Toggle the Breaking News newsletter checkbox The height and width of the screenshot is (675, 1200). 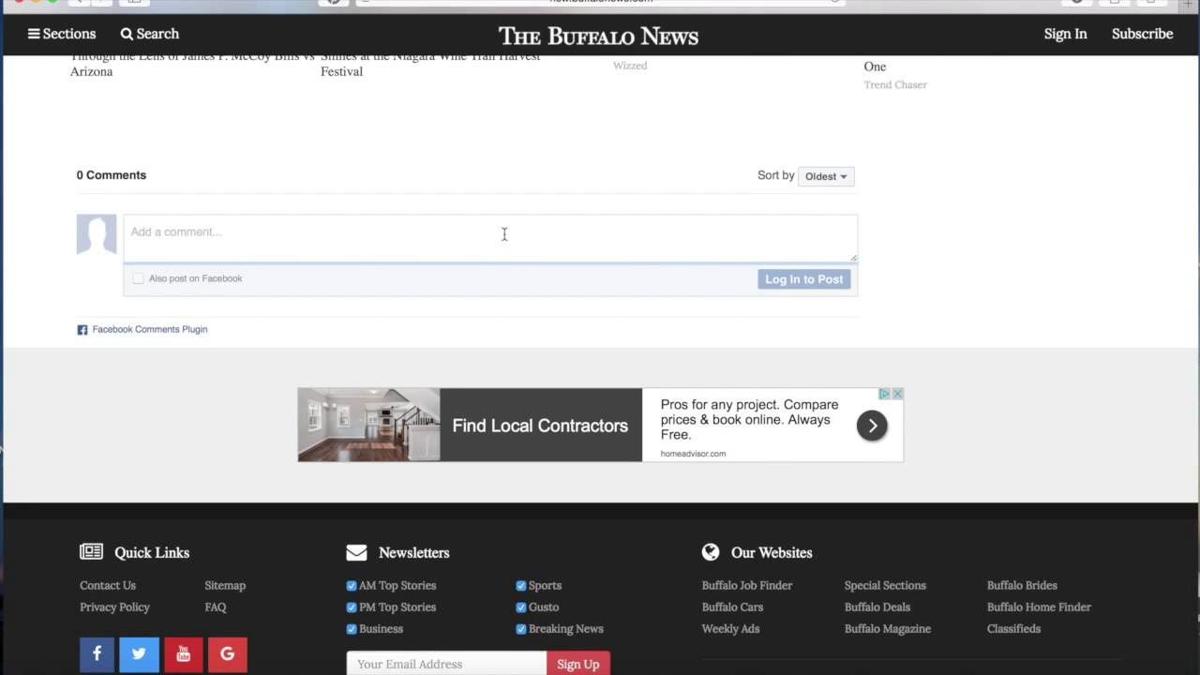click(521, 629)
